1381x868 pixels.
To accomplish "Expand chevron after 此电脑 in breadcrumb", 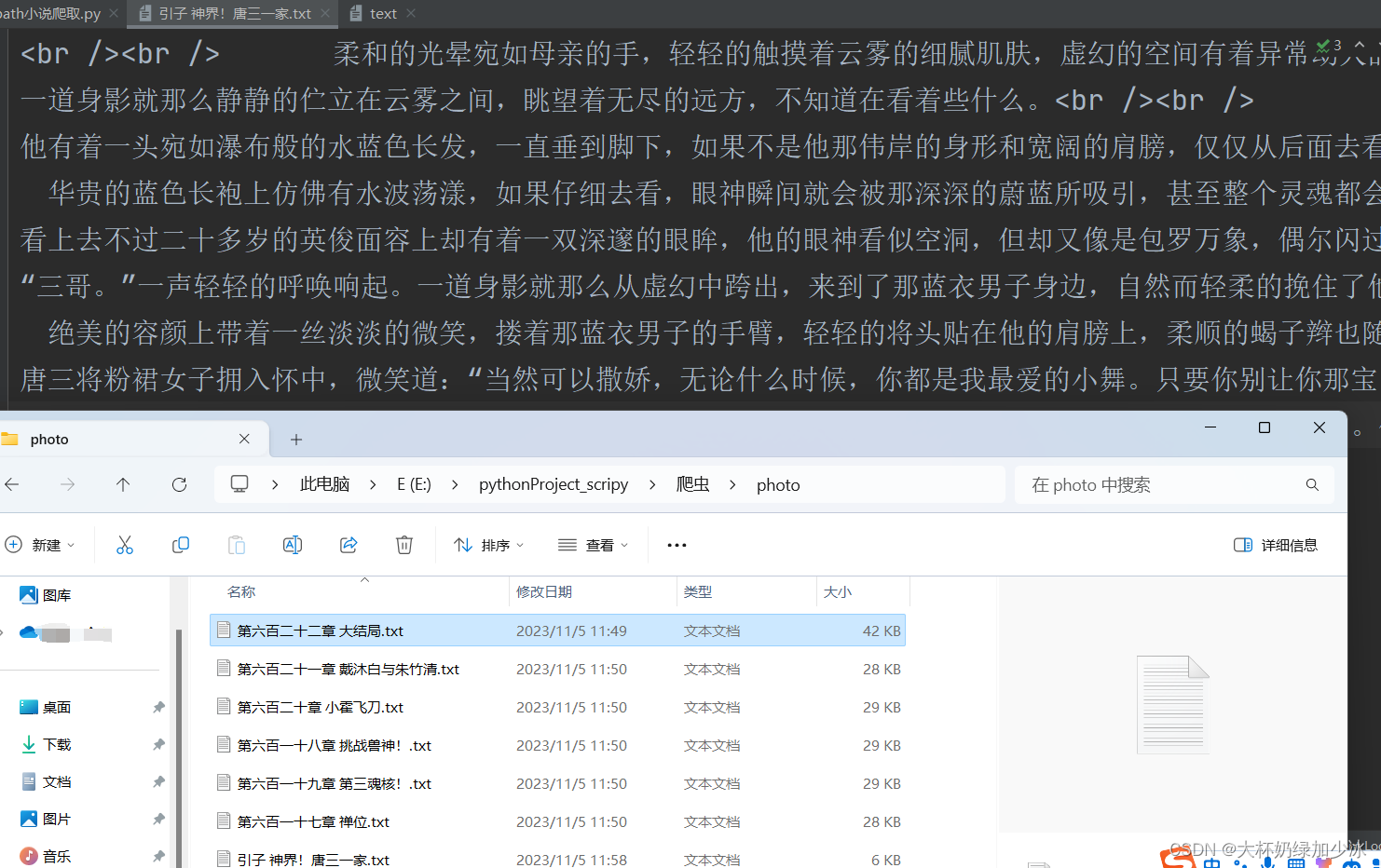I will point(373,484).
